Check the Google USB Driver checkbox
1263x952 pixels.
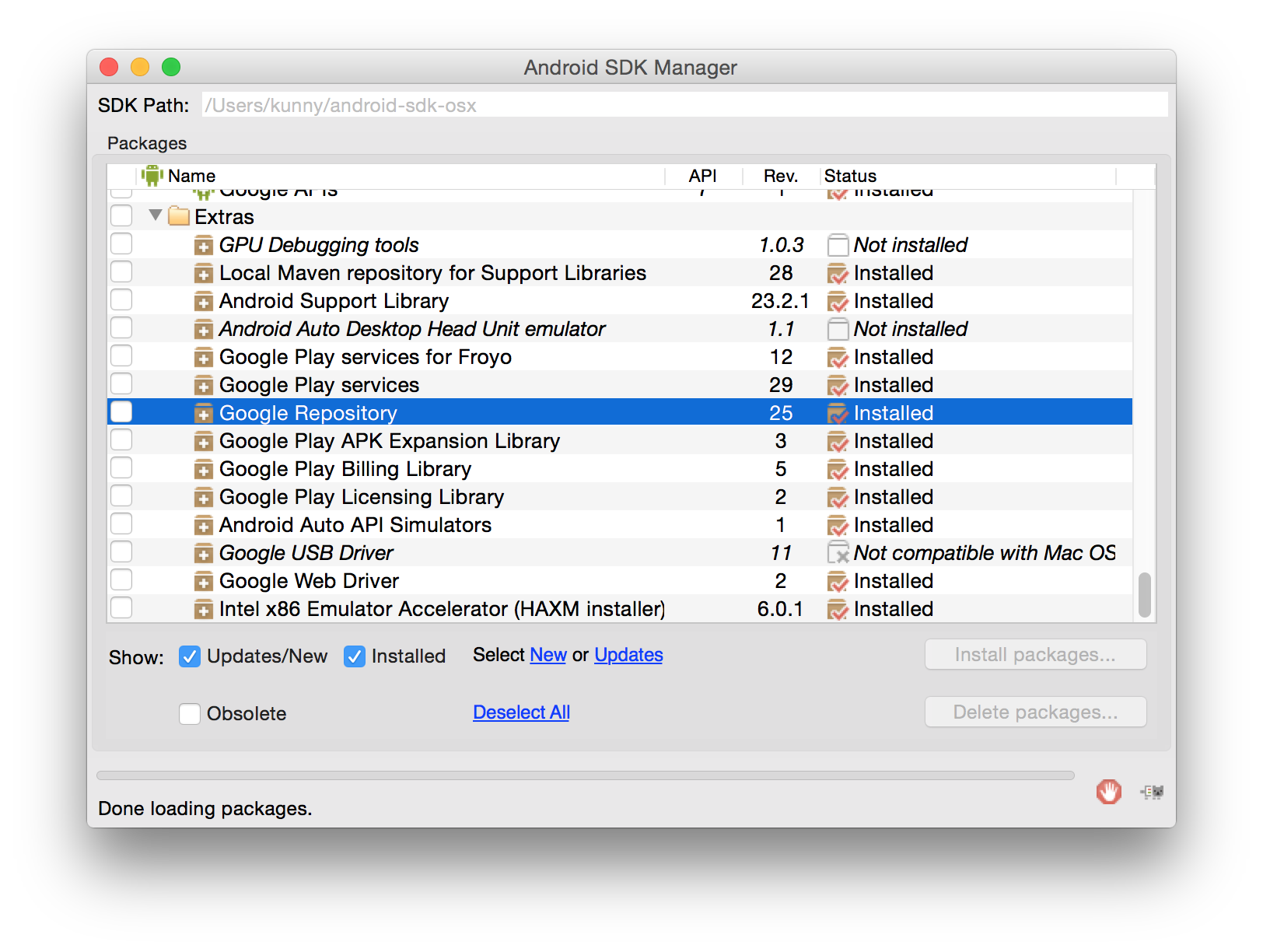point(121,551)
